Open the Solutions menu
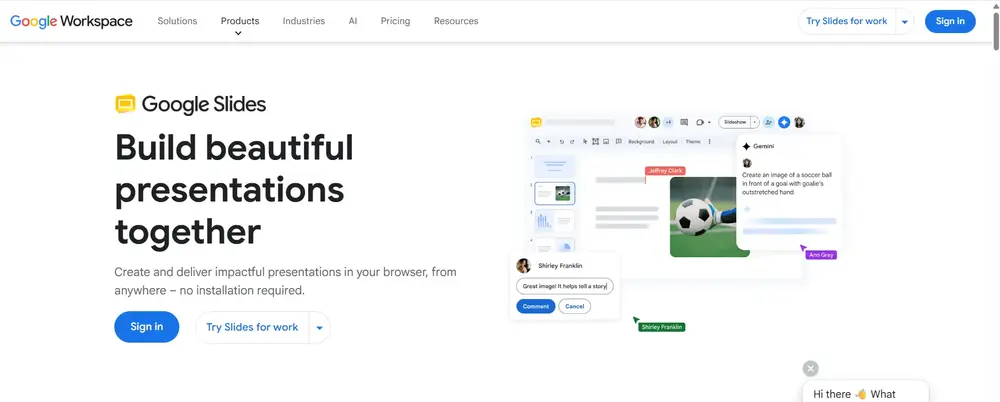Screen dimensions: 1000x402 coord(177,21)
